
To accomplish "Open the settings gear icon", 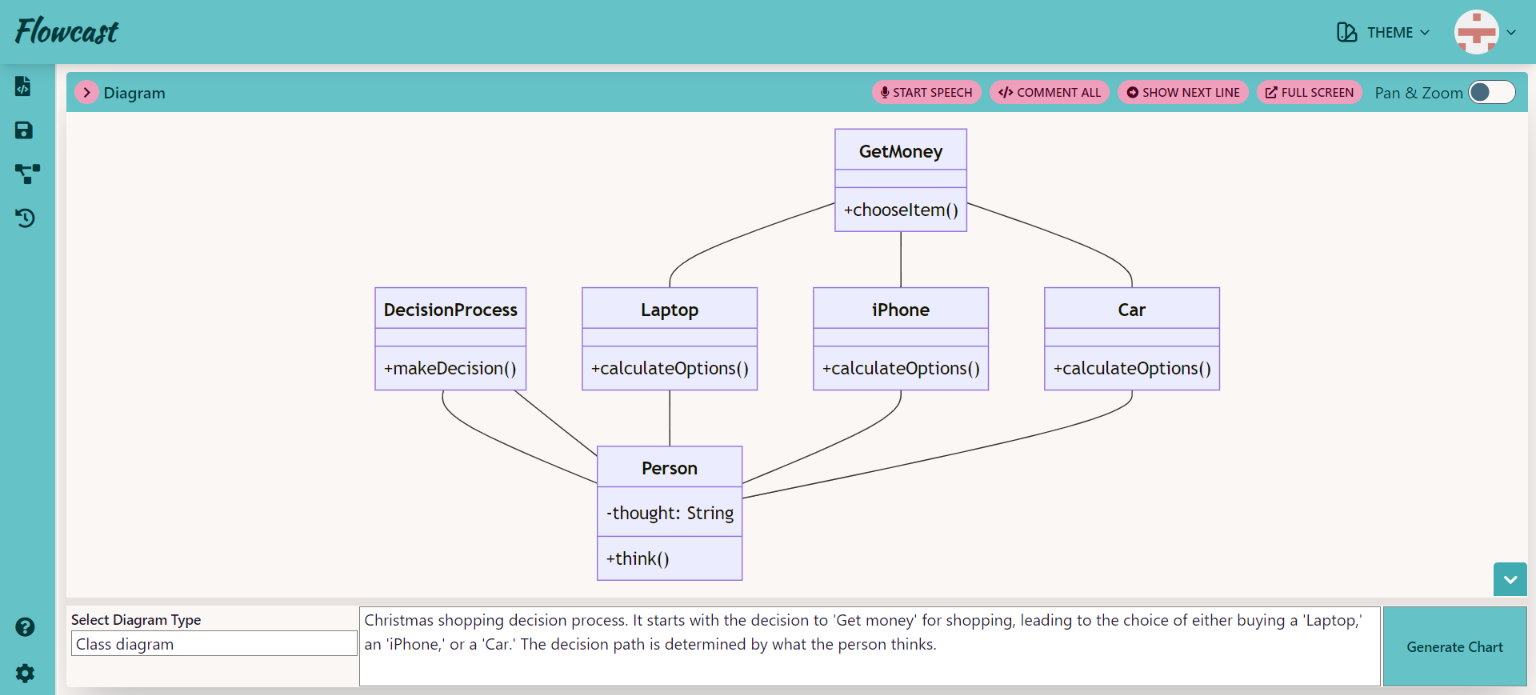I will (x=25, y=673).
